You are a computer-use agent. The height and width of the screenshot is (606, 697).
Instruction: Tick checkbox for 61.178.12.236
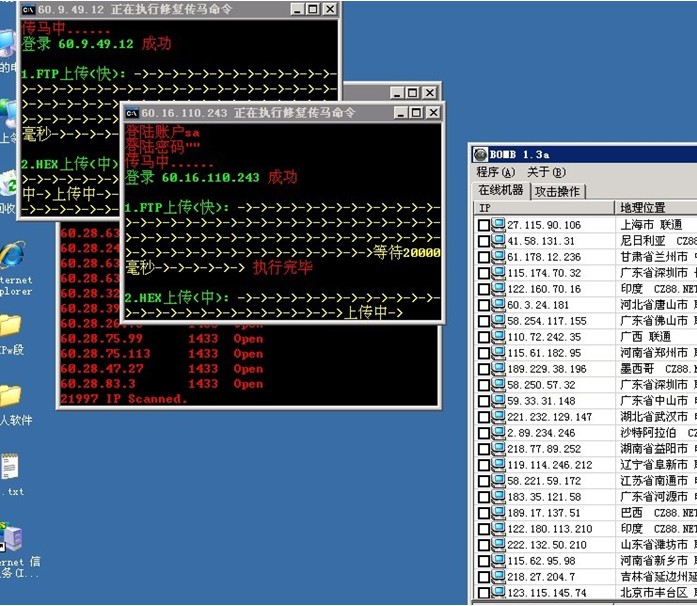tap(484, 257)
